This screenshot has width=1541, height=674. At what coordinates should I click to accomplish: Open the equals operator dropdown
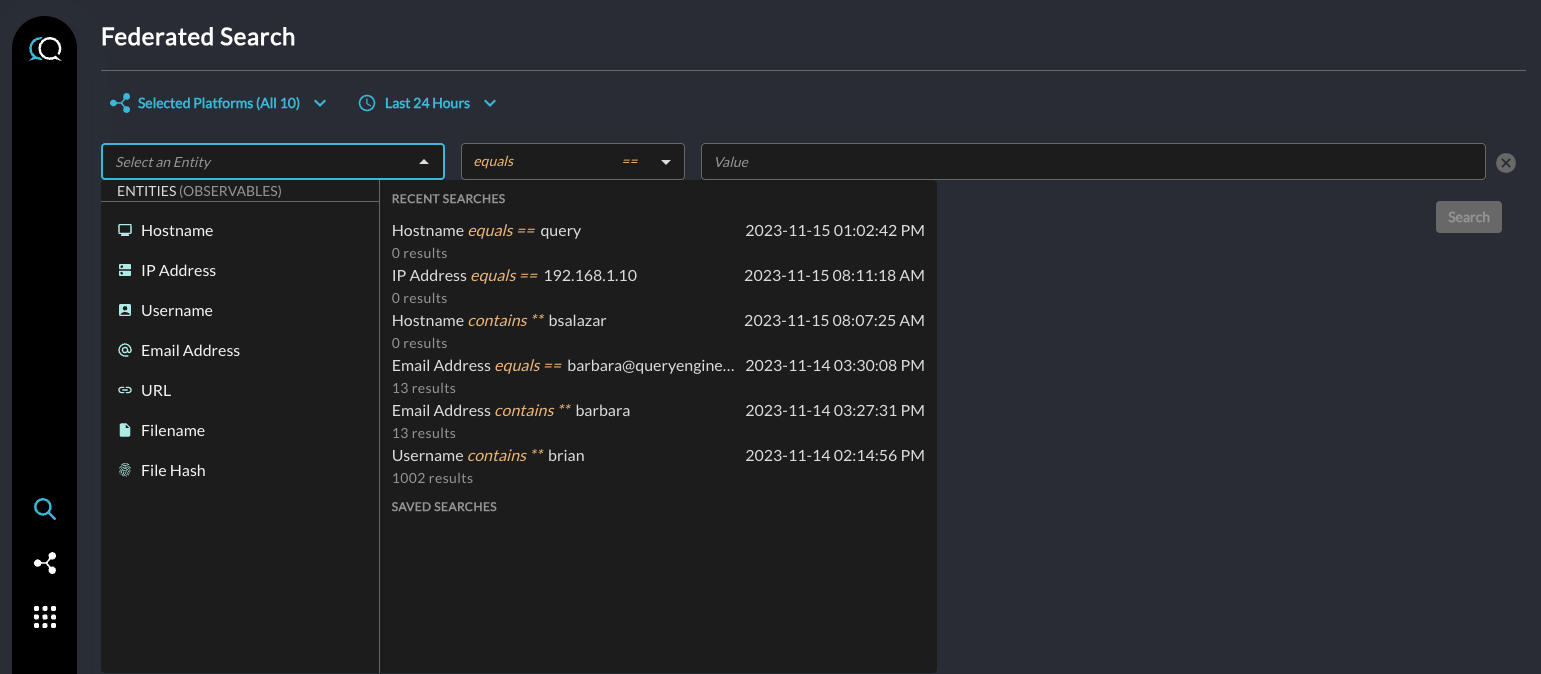tap(572, 162)
